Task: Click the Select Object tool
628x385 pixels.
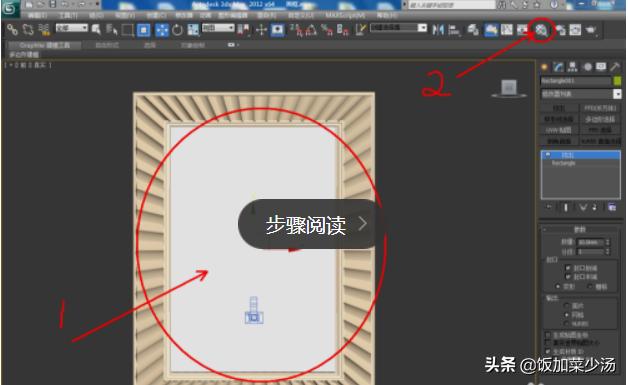Action: 96,30
